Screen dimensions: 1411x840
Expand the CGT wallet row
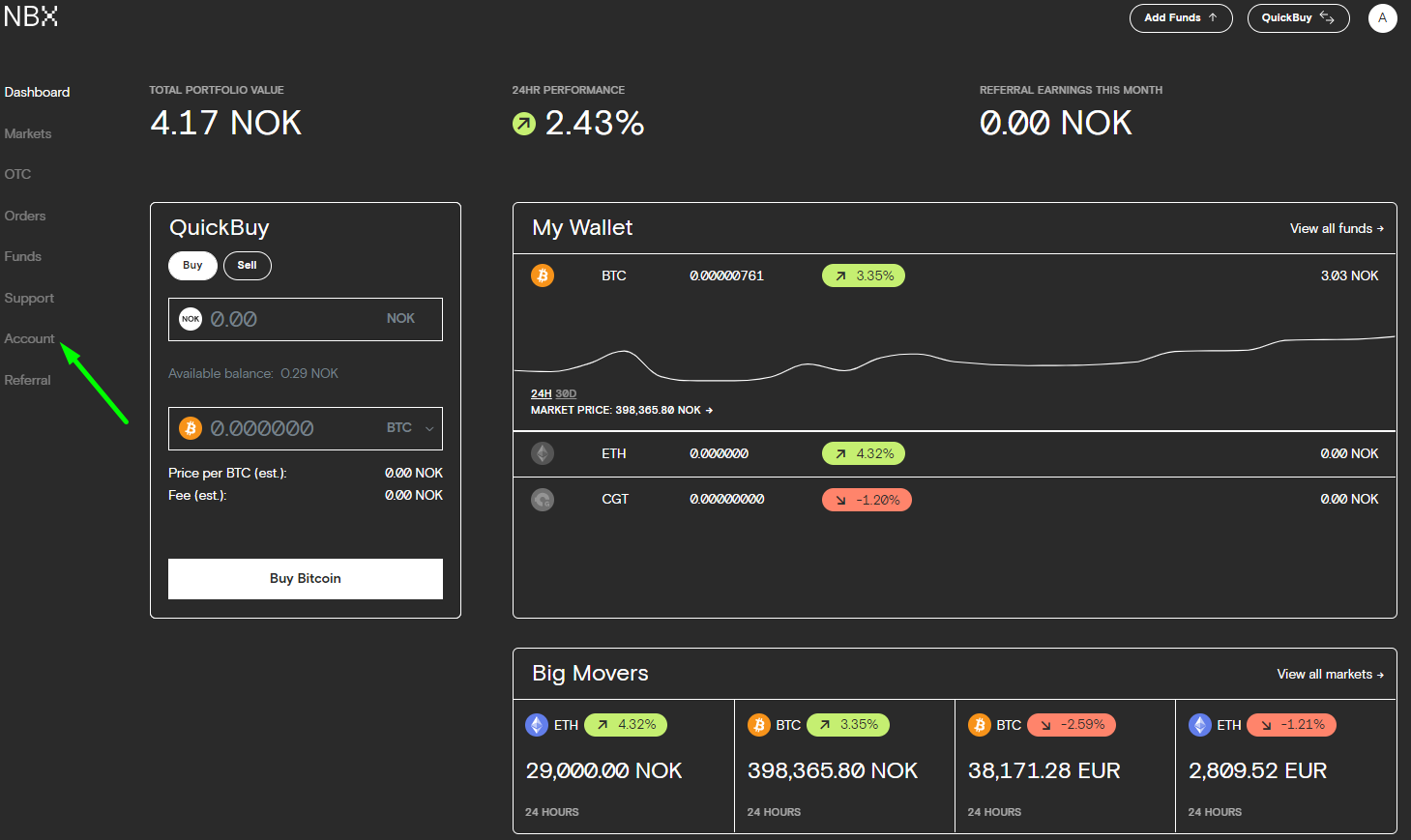954,500
